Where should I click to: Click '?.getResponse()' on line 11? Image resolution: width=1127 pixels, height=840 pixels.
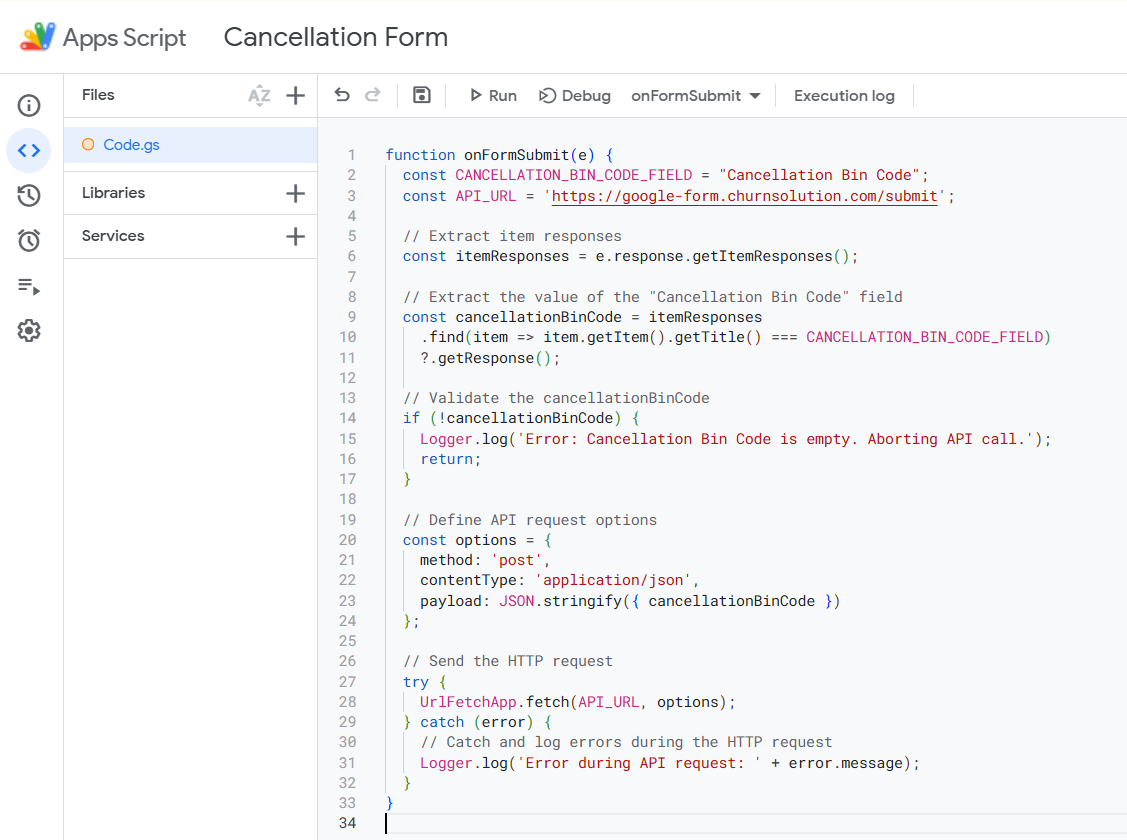tap(486, 358)
